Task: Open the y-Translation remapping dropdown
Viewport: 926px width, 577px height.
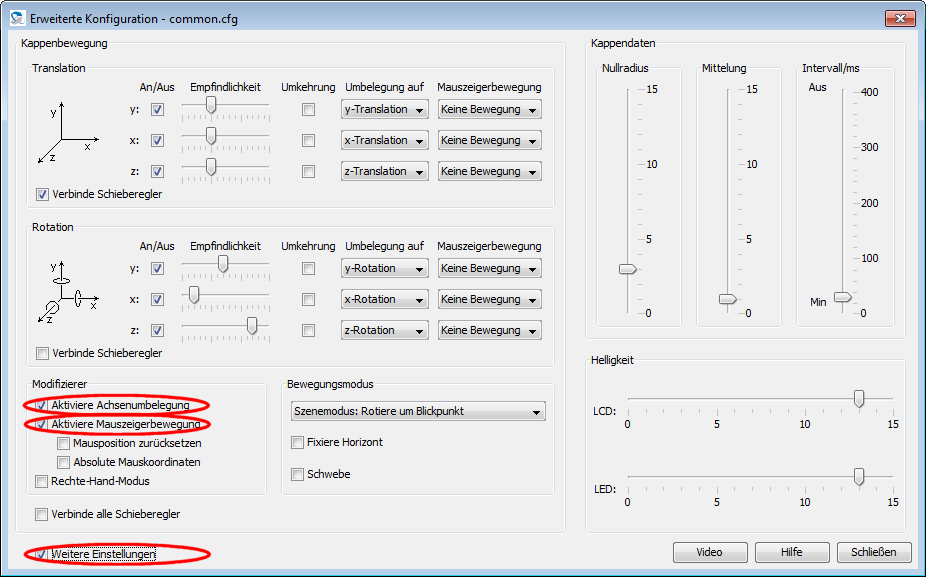Action: [x=384, y=110]
